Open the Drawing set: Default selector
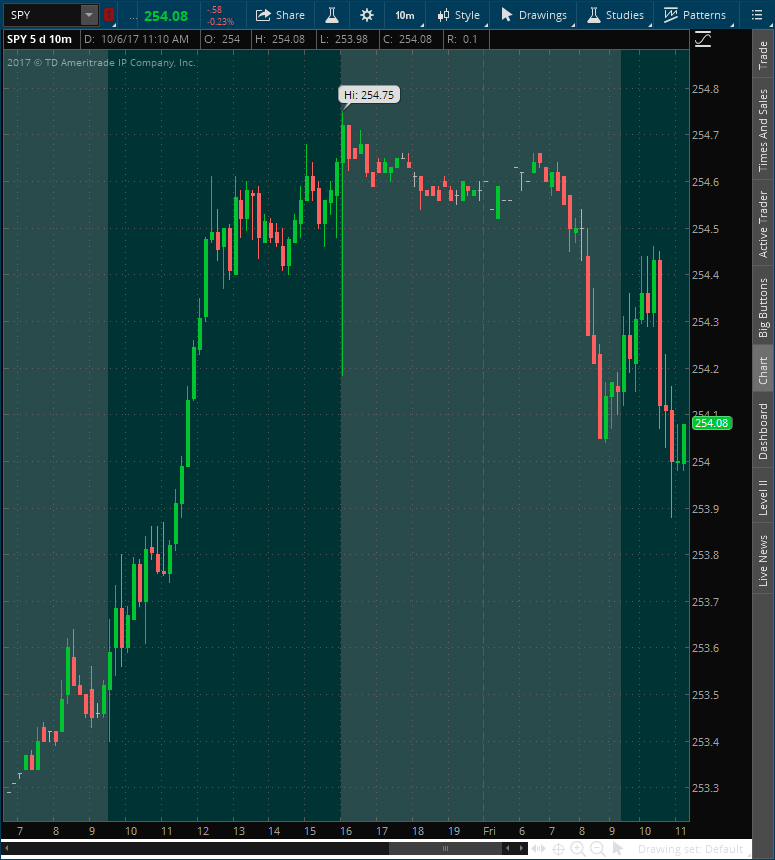Viewport: 775px width, 860px height. tap(690, 849)
